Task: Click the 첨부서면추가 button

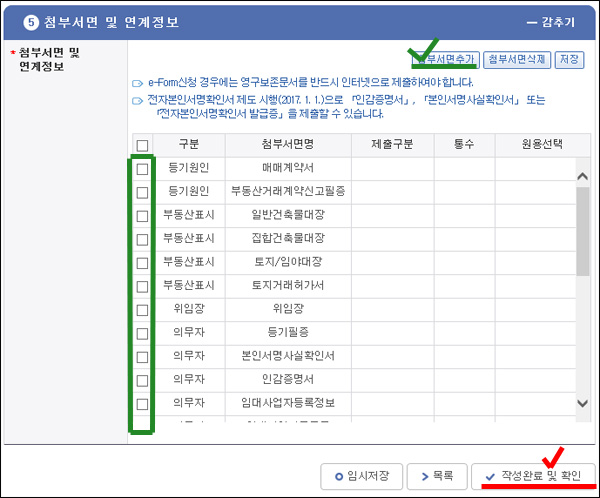Action: 446,59
